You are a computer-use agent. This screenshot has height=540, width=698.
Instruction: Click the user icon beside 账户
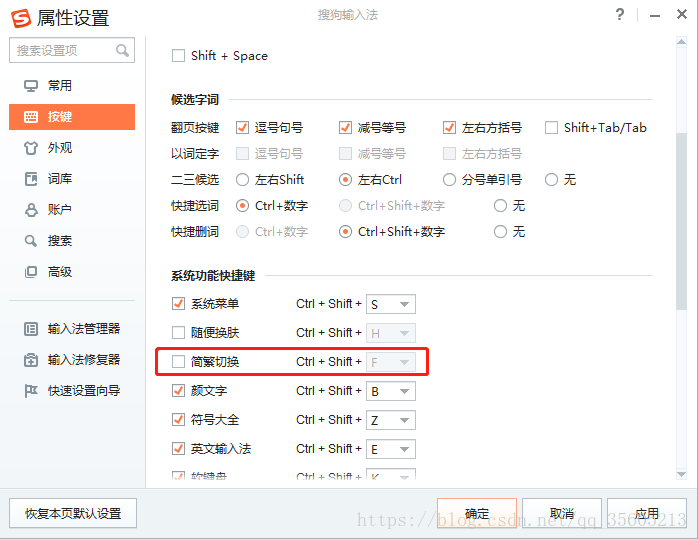(x=31, y=210)
